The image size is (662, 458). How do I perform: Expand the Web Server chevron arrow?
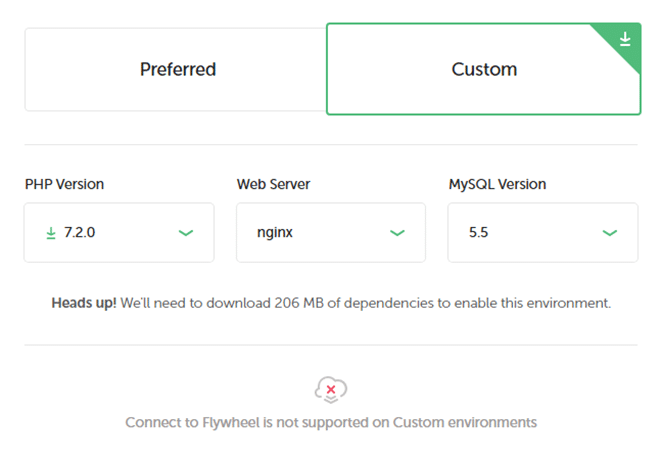pos(397,233)
